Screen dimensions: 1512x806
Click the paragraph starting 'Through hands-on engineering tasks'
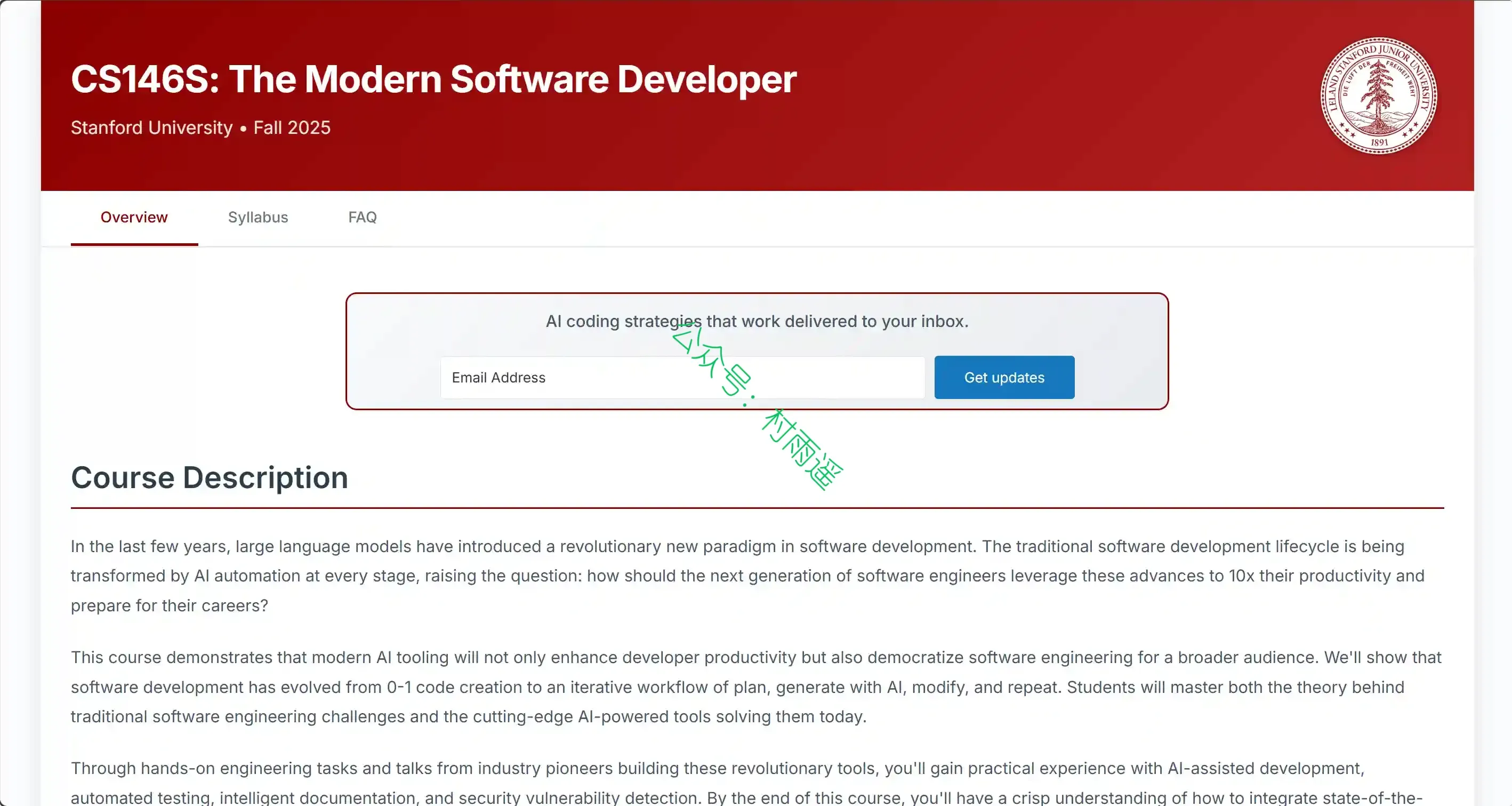pos(746,782)
